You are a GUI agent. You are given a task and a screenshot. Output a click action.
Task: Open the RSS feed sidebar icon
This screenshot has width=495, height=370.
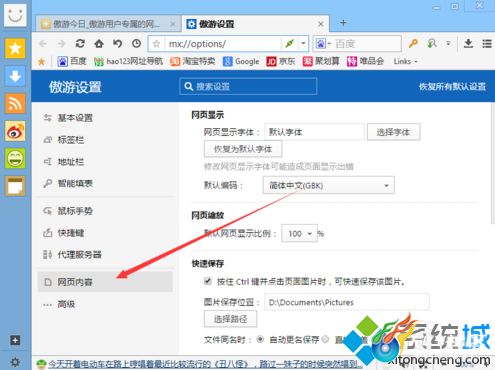15,103
